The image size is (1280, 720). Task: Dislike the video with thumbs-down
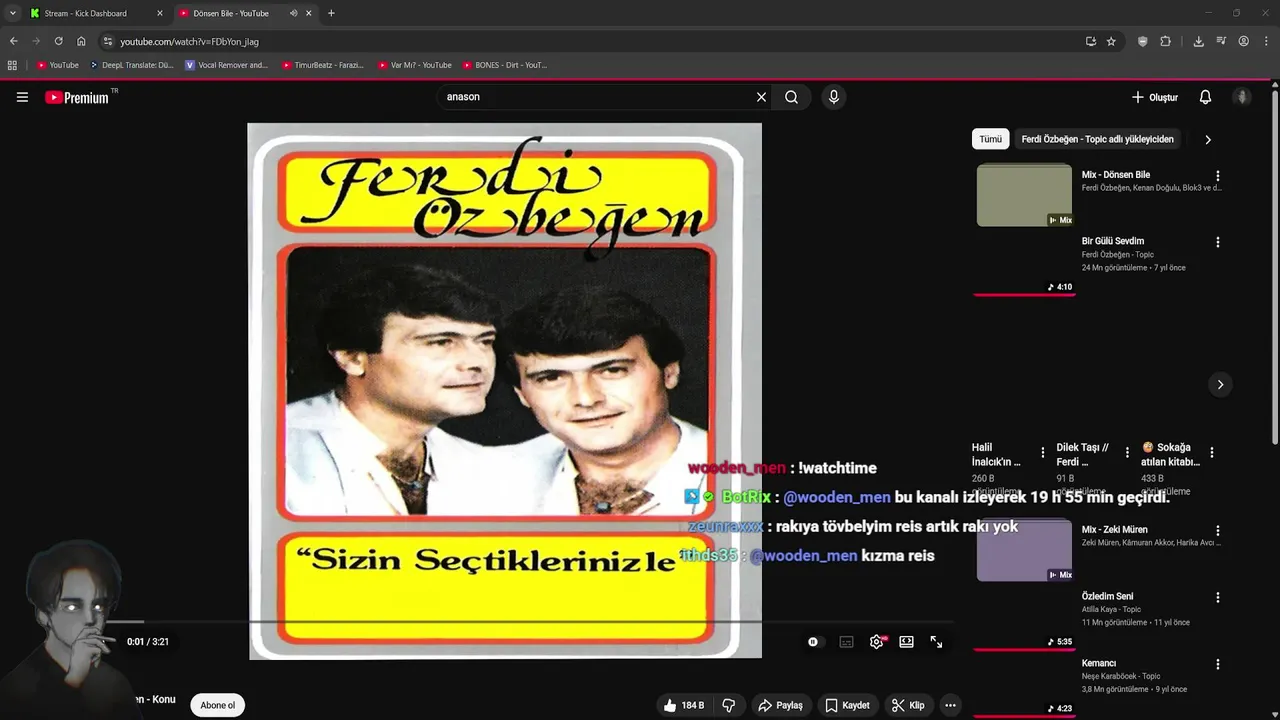pyautogui.click(x=729, y=705)
